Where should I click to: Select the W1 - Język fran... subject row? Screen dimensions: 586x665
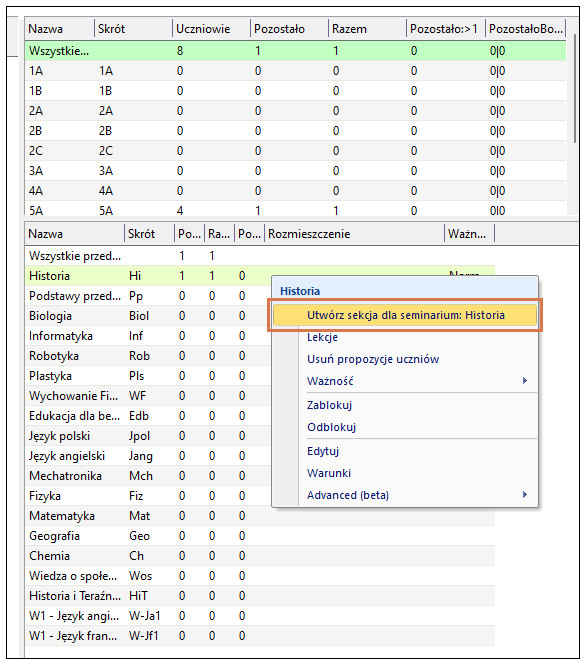click(x=260, y=636)
